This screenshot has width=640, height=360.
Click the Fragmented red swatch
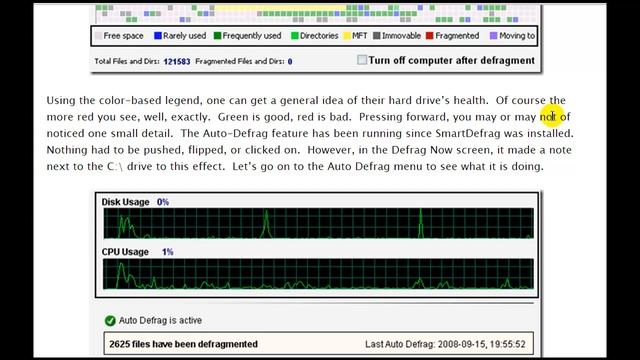(429, 36)
